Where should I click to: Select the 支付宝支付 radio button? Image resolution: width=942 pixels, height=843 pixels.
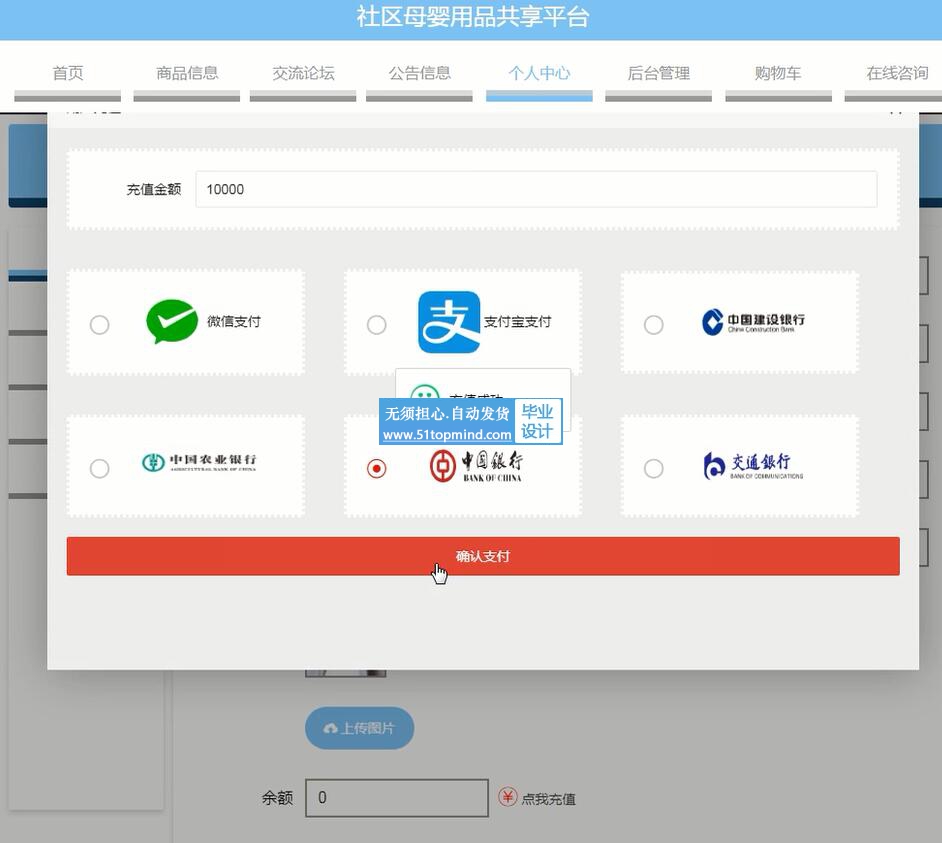pyautogui.click(x=377, y=325)
